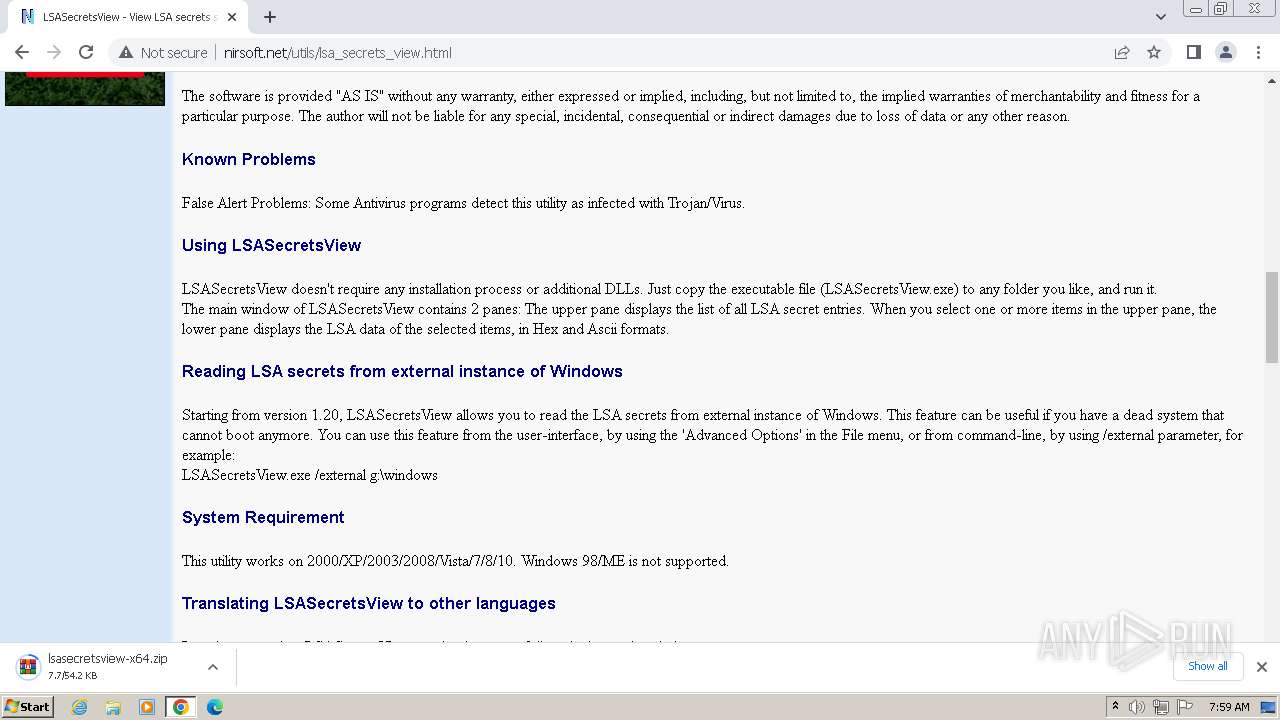Launch Internet Explorer from taskbar
This screenshot has height=720, width=1280.
(x=80, y=707)
